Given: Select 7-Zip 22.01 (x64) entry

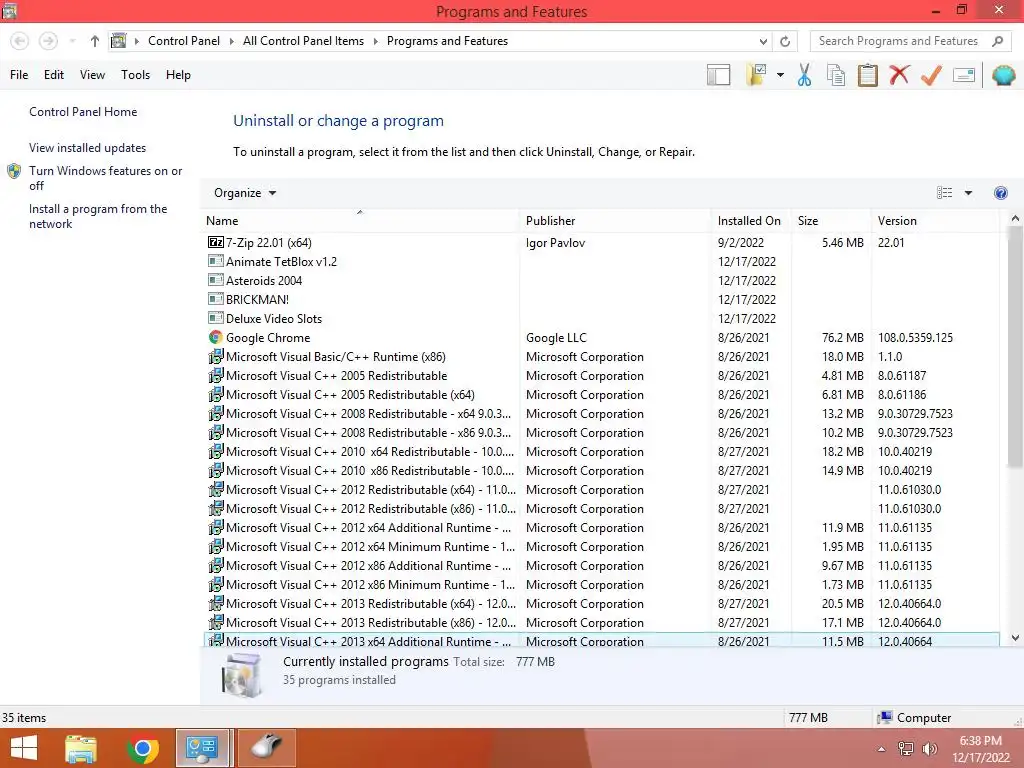Looking at the screenshot, I should point(601,242).
